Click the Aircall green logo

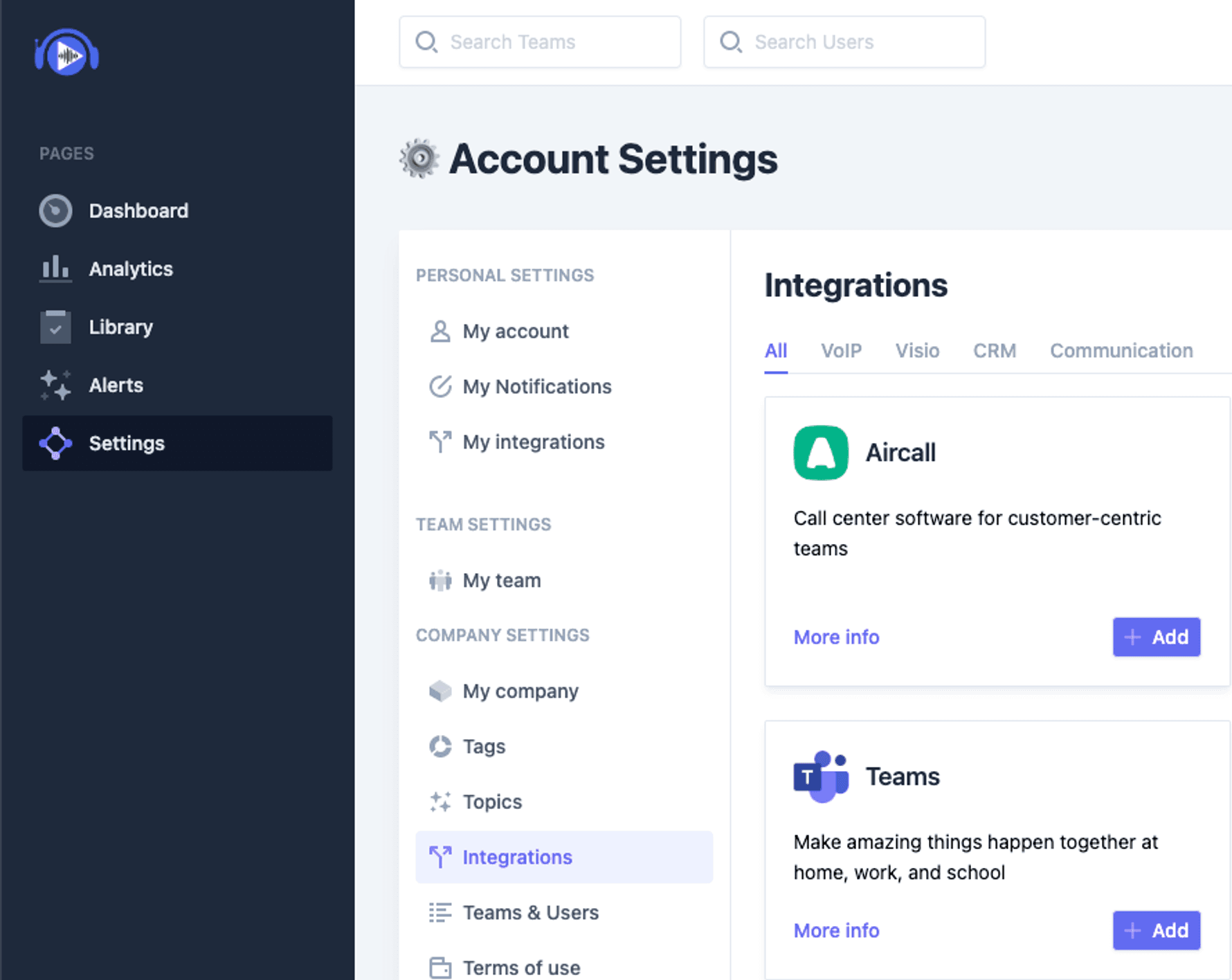(x=820, y=453)
